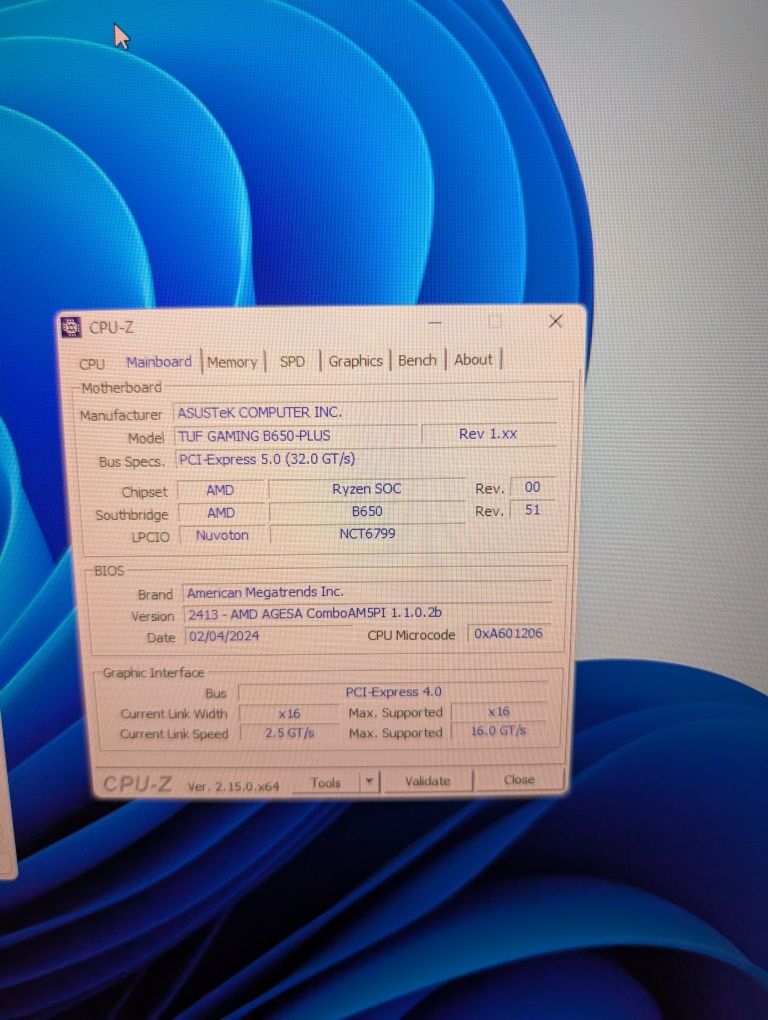
Task: Click the max supported 16.0 GT/s value
Action: (498, 731)
